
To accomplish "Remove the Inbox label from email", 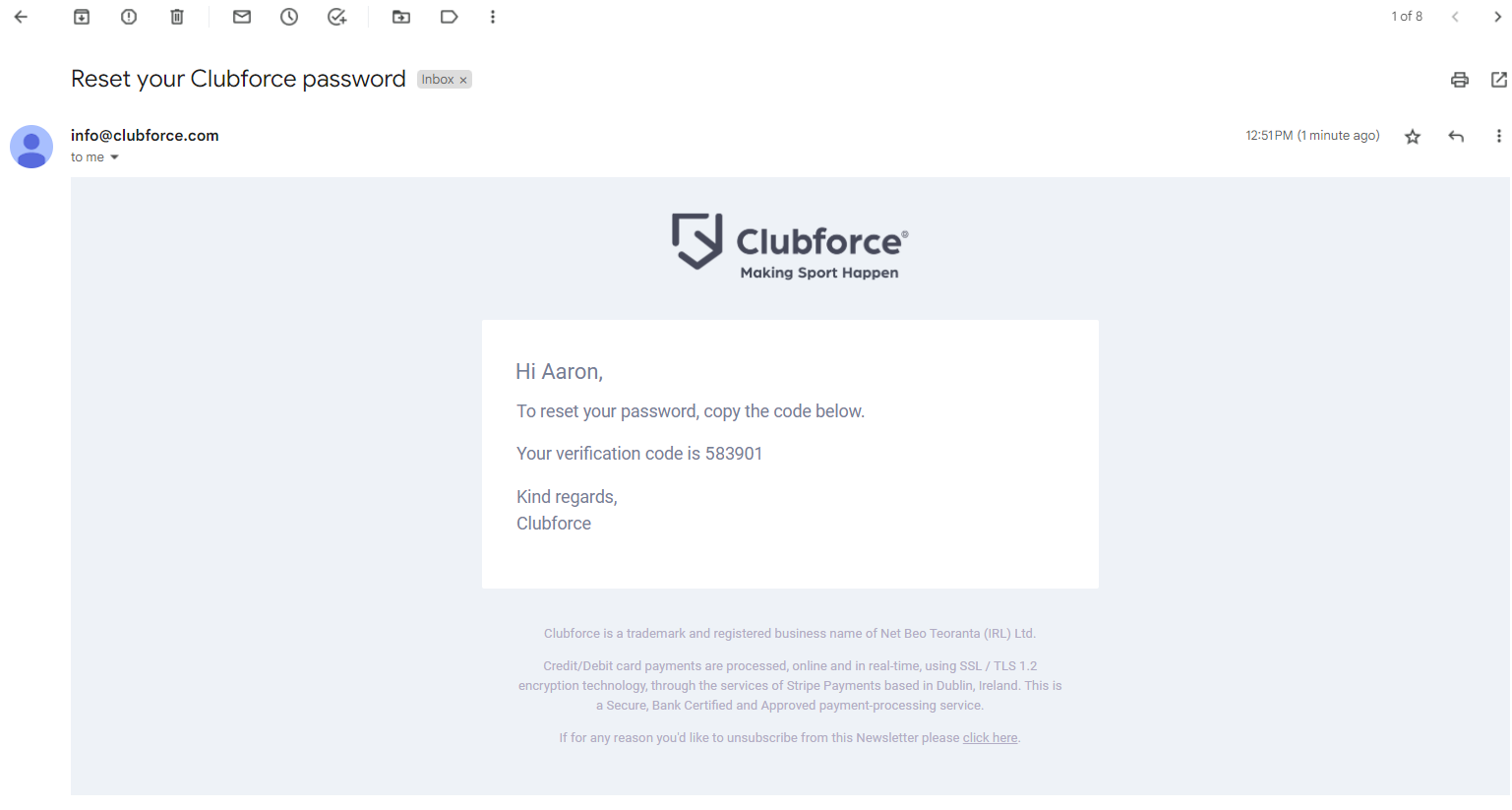I will (x=463, y=81).
